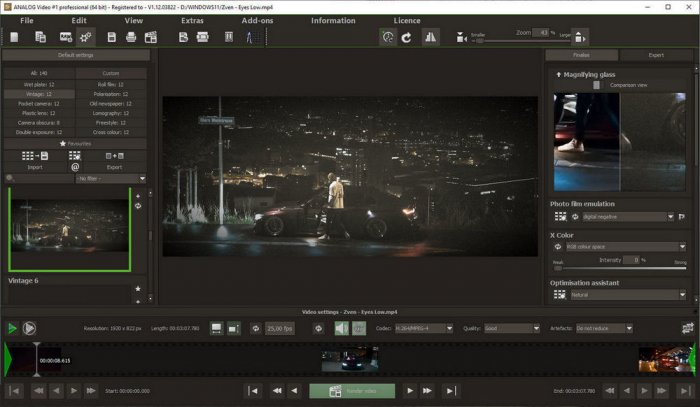Viewport: 700px width, 407px height.
Task: Select the Vintage: 12 preset category
Action: (38, 94)
